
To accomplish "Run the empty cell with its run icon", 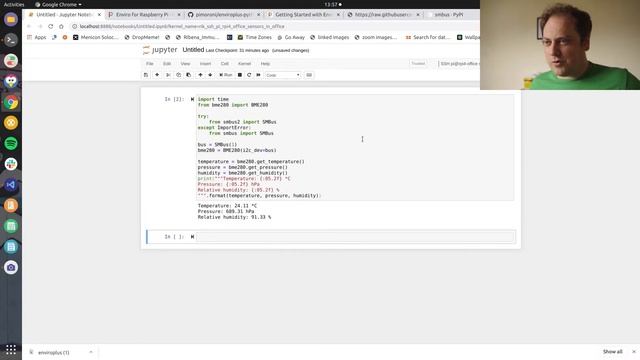I will [192, 237].
